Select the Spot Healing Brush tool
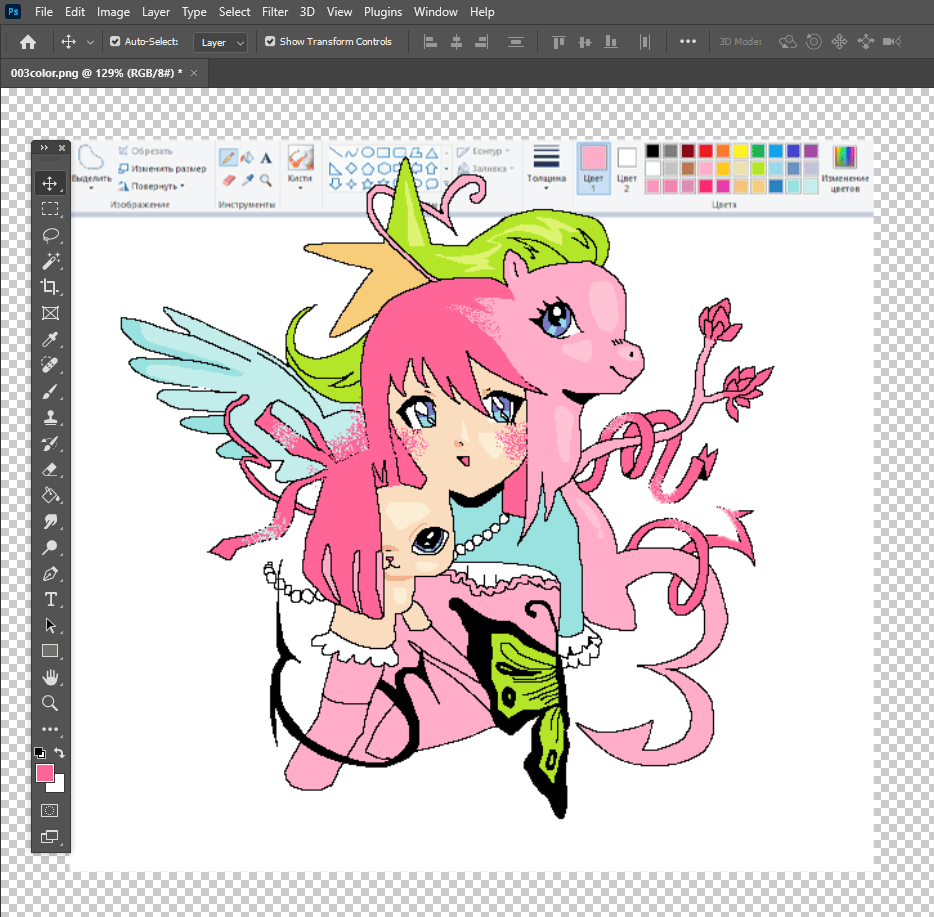Image resolution: width=934 pixels, height=917 pixels. (50, 365)
